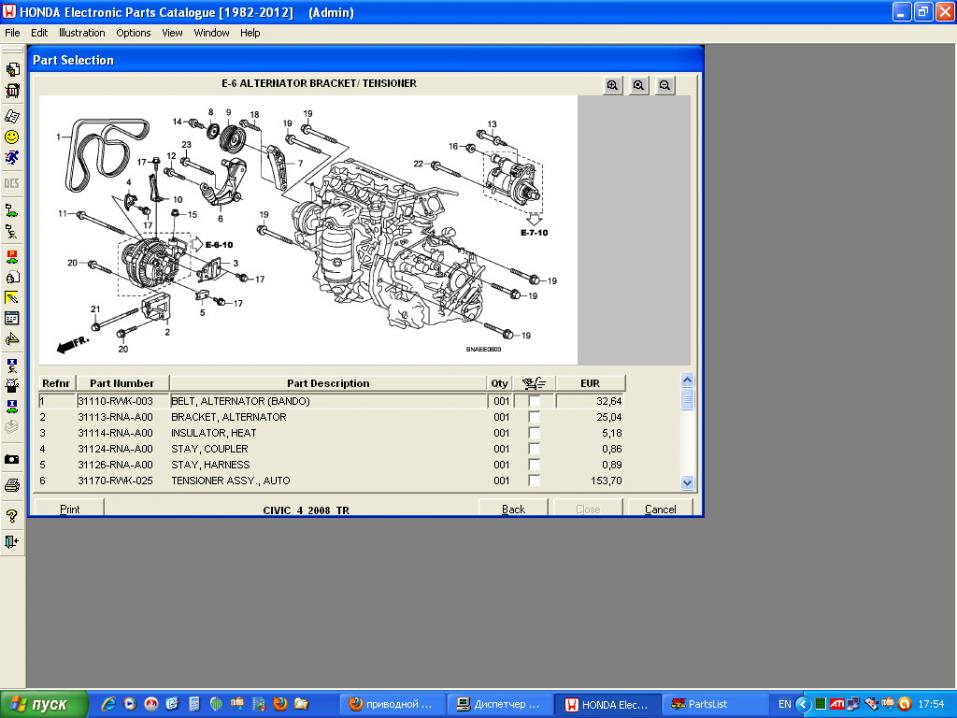The height and width of the screenshot is (718, 957).
Task: Click the exit door icon in left toolbar
Action: tap(12, 541)
